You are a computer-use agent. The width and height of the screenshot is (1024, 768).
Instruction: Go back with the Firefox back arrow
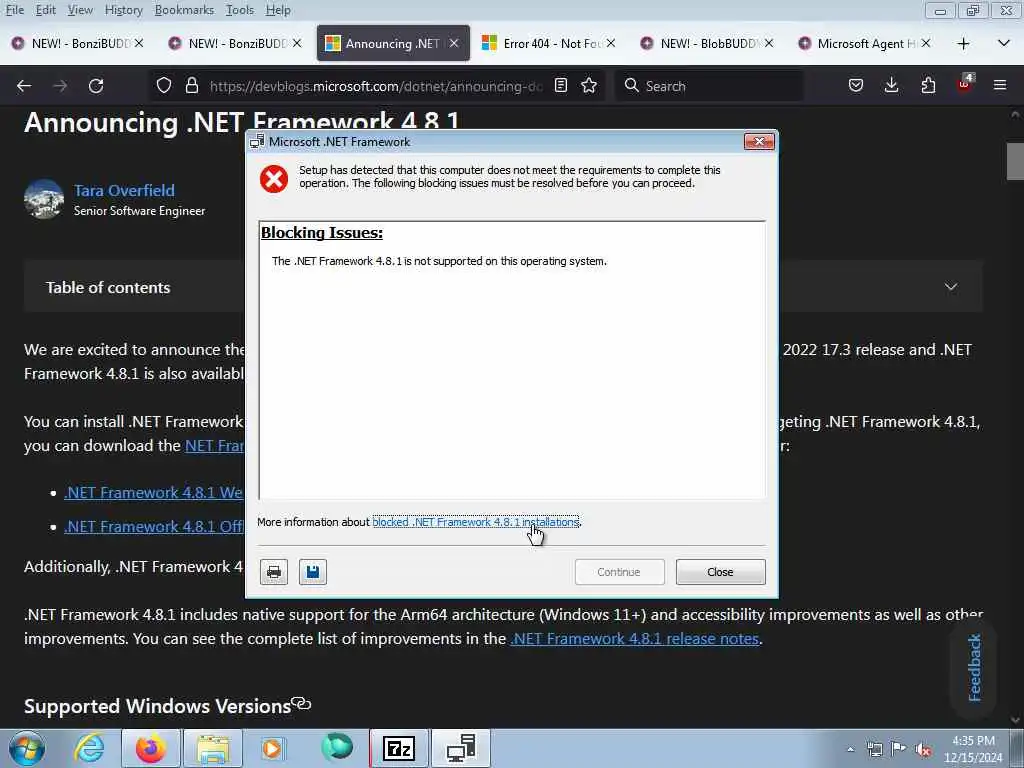(24, 86)
